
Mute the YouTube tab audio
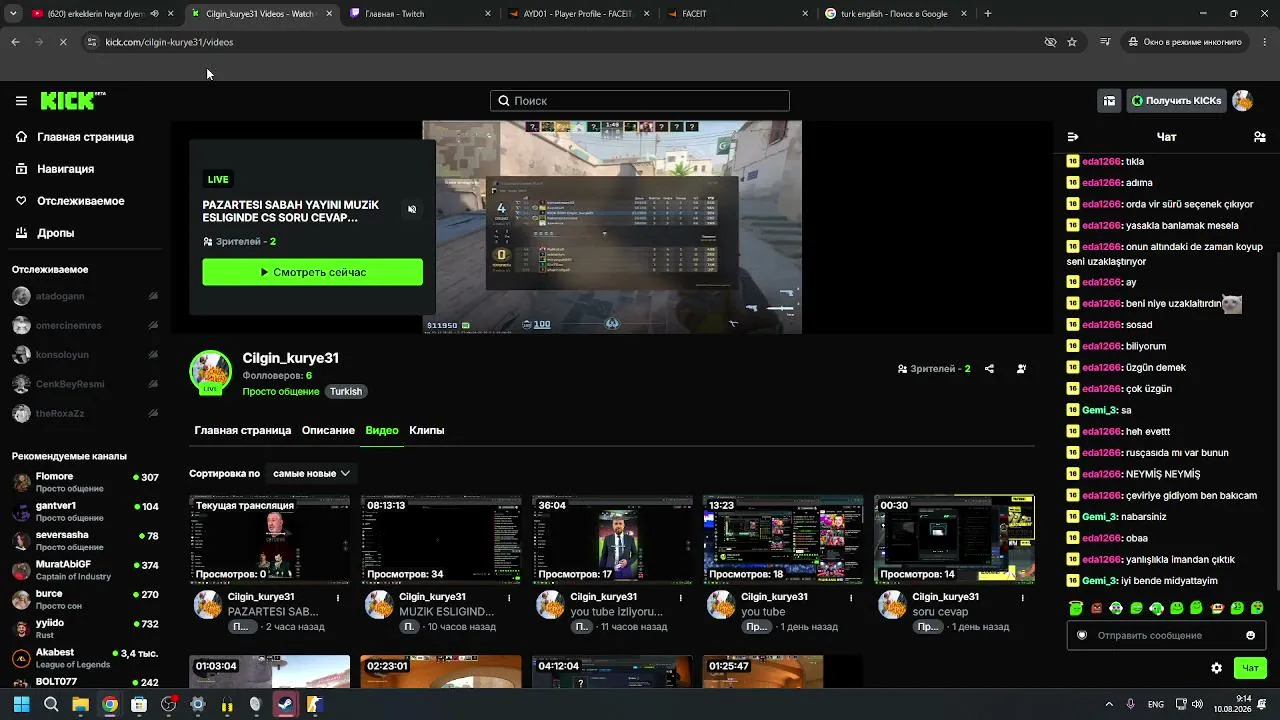click(154, 14)
